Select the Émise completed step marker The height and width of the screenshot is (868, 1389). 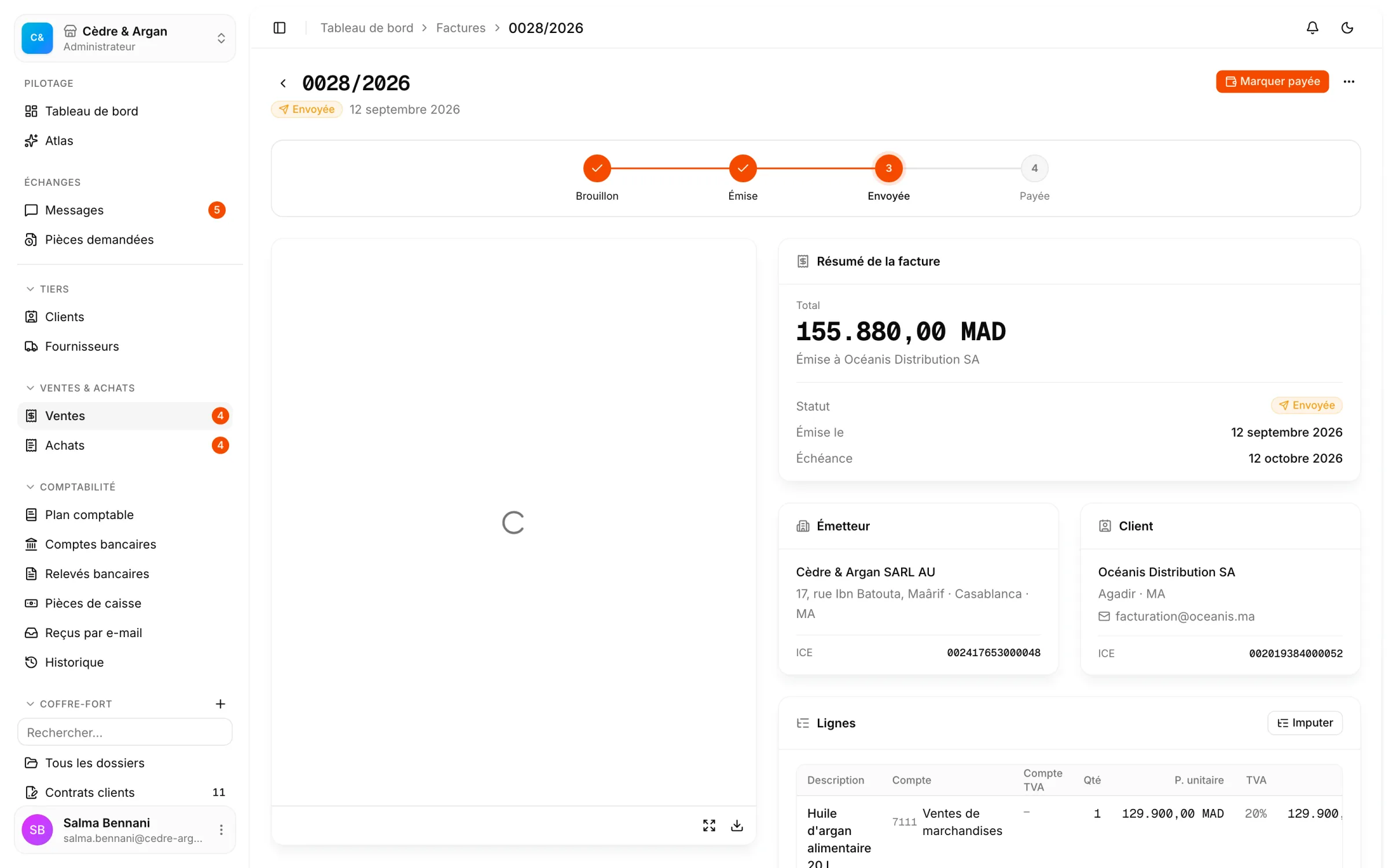click(743, 168)
